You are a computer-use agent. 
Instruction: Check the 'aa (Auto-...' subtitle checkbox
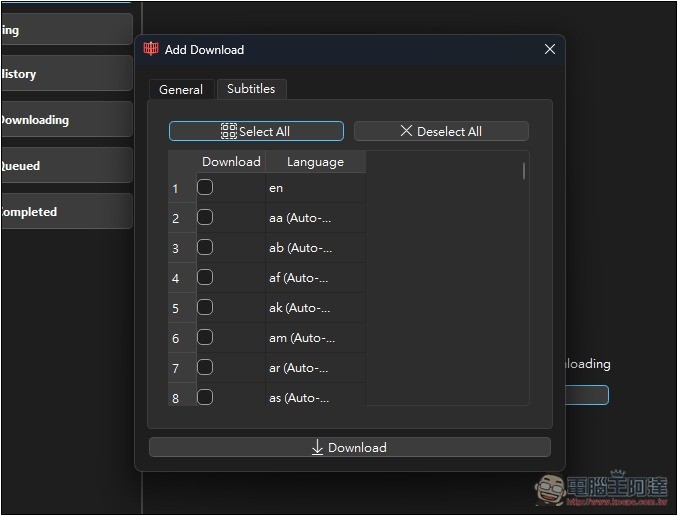pos(205,217)
